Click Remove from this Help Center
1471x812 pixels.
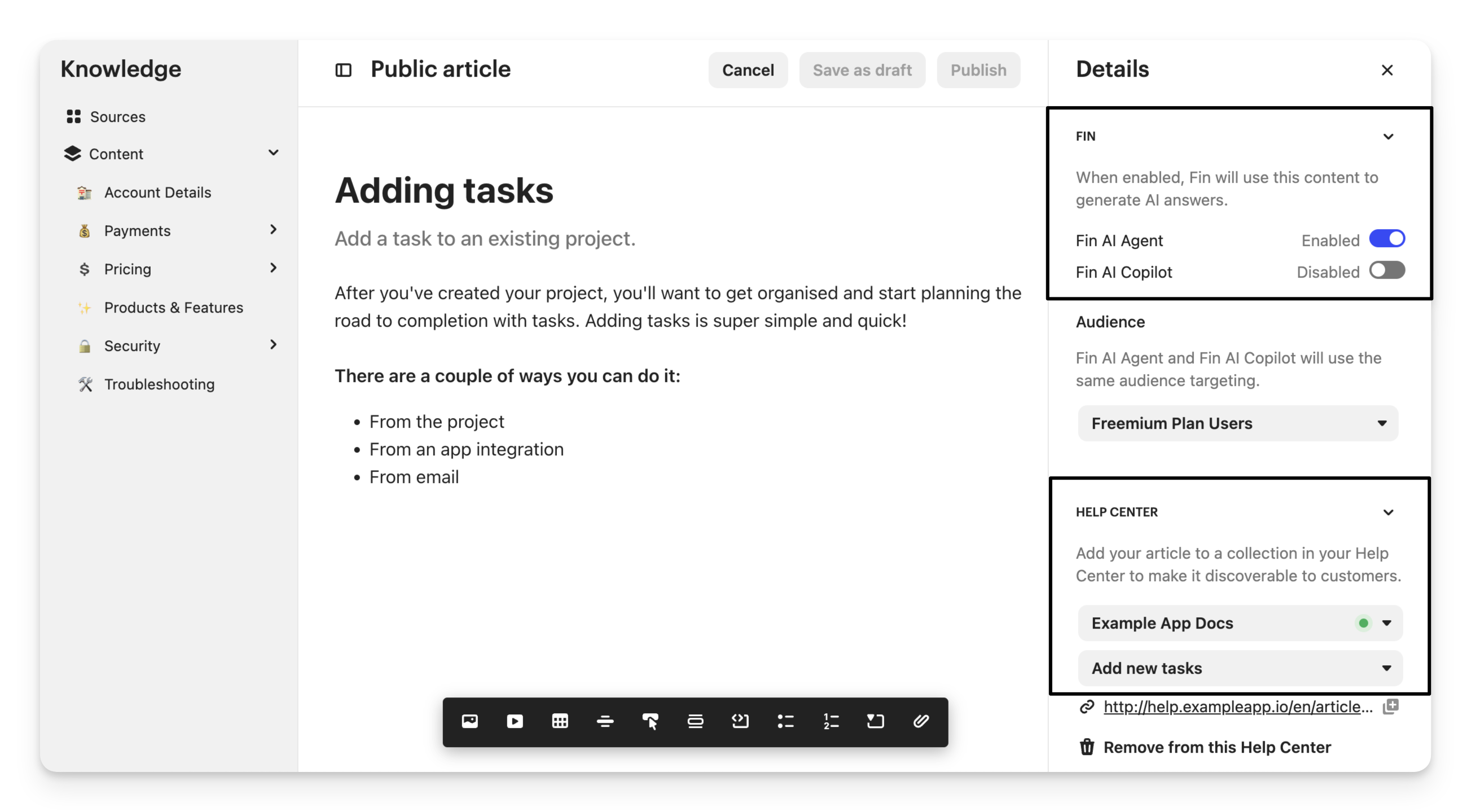[1217, 747]
